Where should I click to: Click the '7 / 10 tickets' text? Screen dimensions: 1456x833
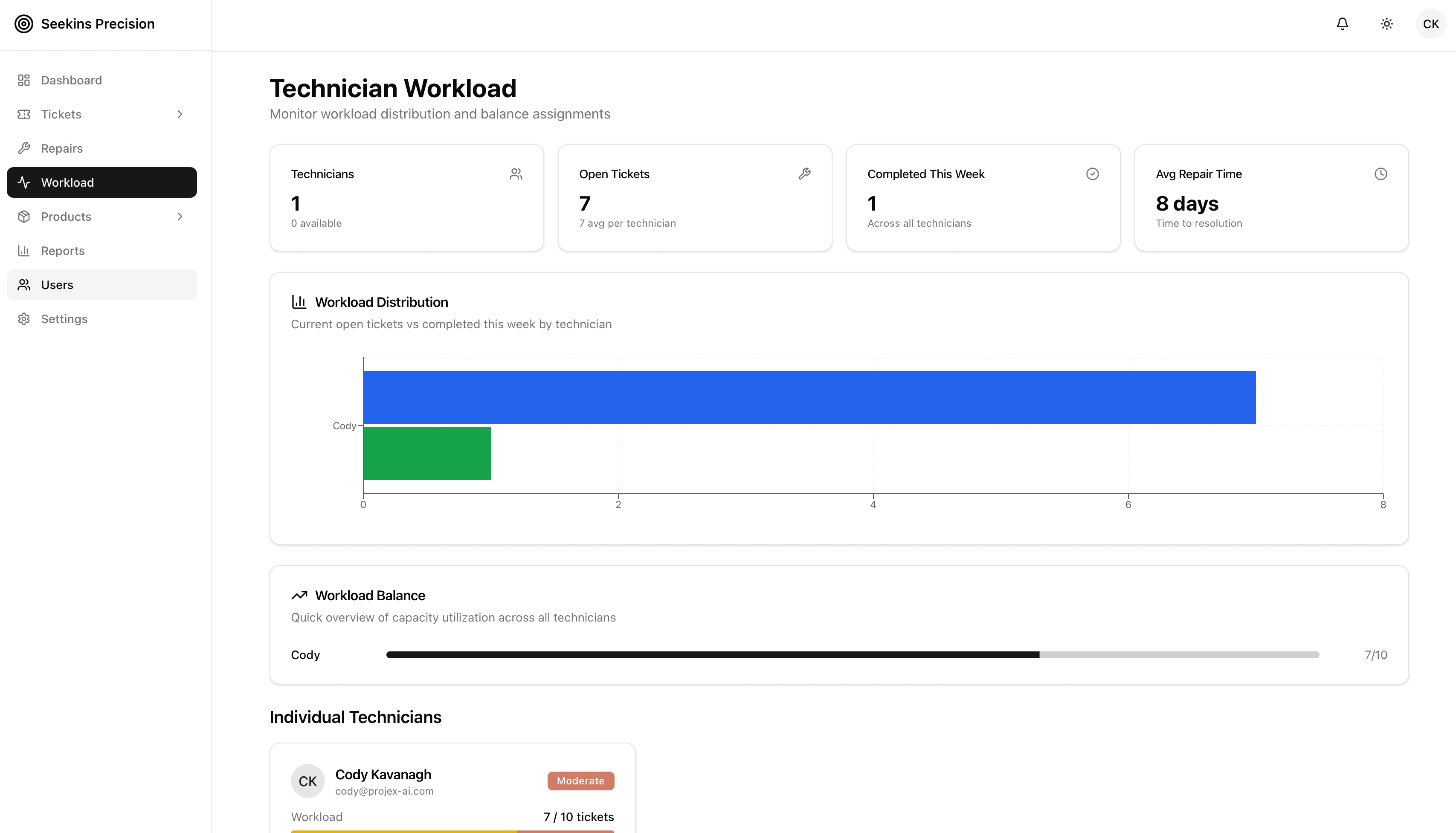coord(579,817)
